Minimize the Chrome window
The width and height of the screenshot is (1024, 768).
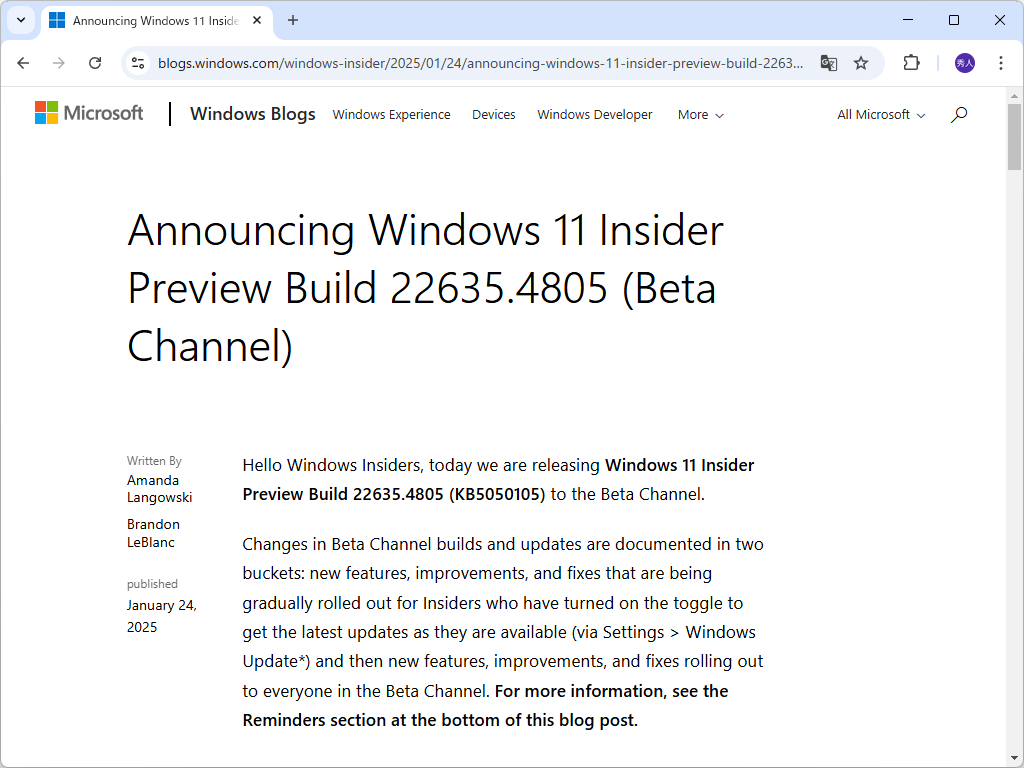(x=908, y=20)
